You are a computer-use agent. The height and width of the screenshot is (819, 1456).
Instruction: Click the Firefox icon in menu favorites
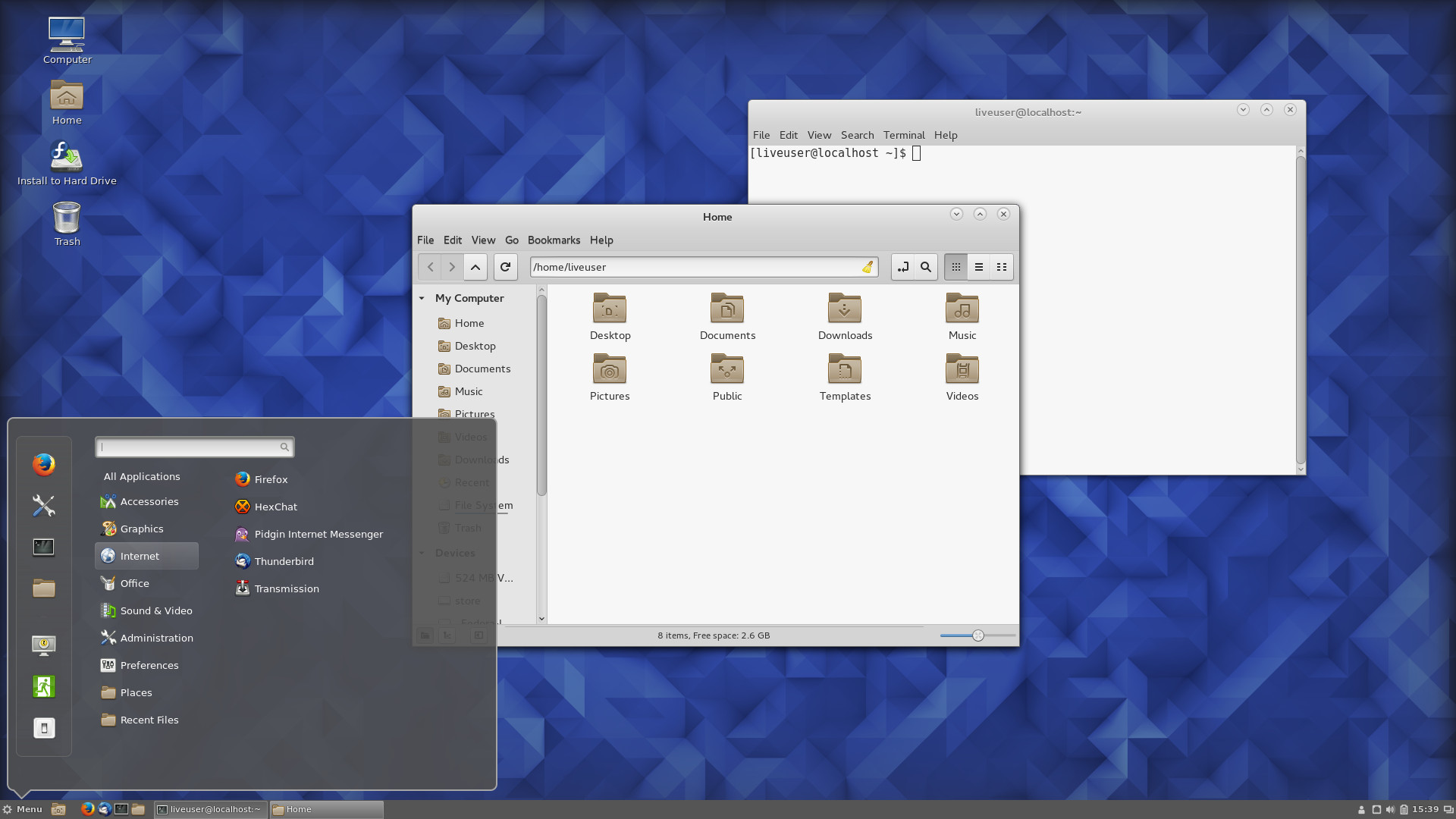tap(44, 464)
